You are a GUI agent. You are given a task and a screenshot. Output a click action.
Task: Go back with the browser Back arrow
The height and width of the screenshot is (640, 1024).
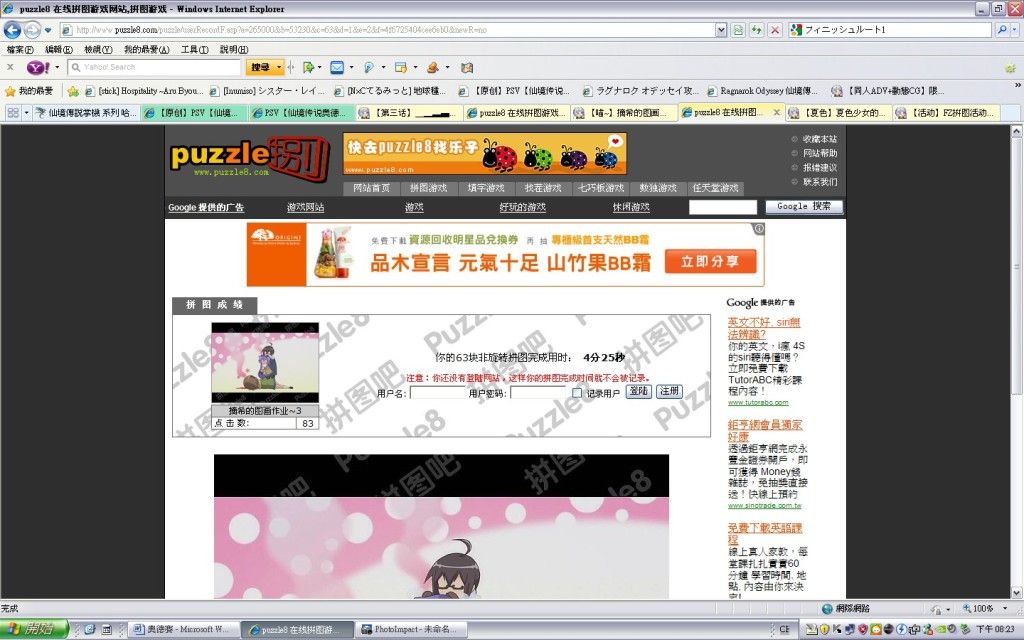point(12,29)
